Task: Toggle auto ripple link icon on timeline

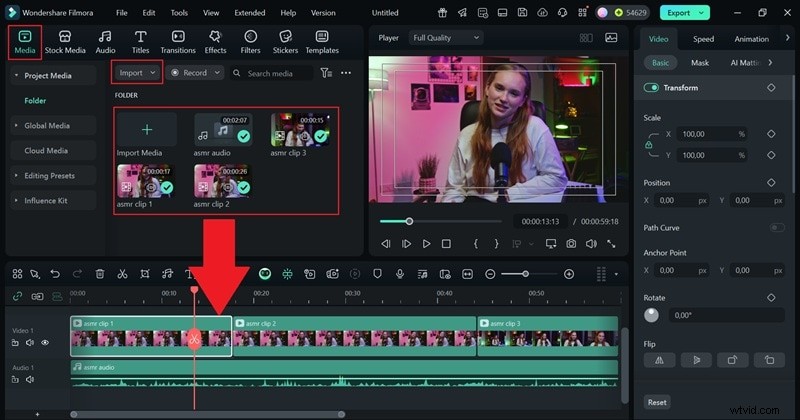Action: click(17, 297)
